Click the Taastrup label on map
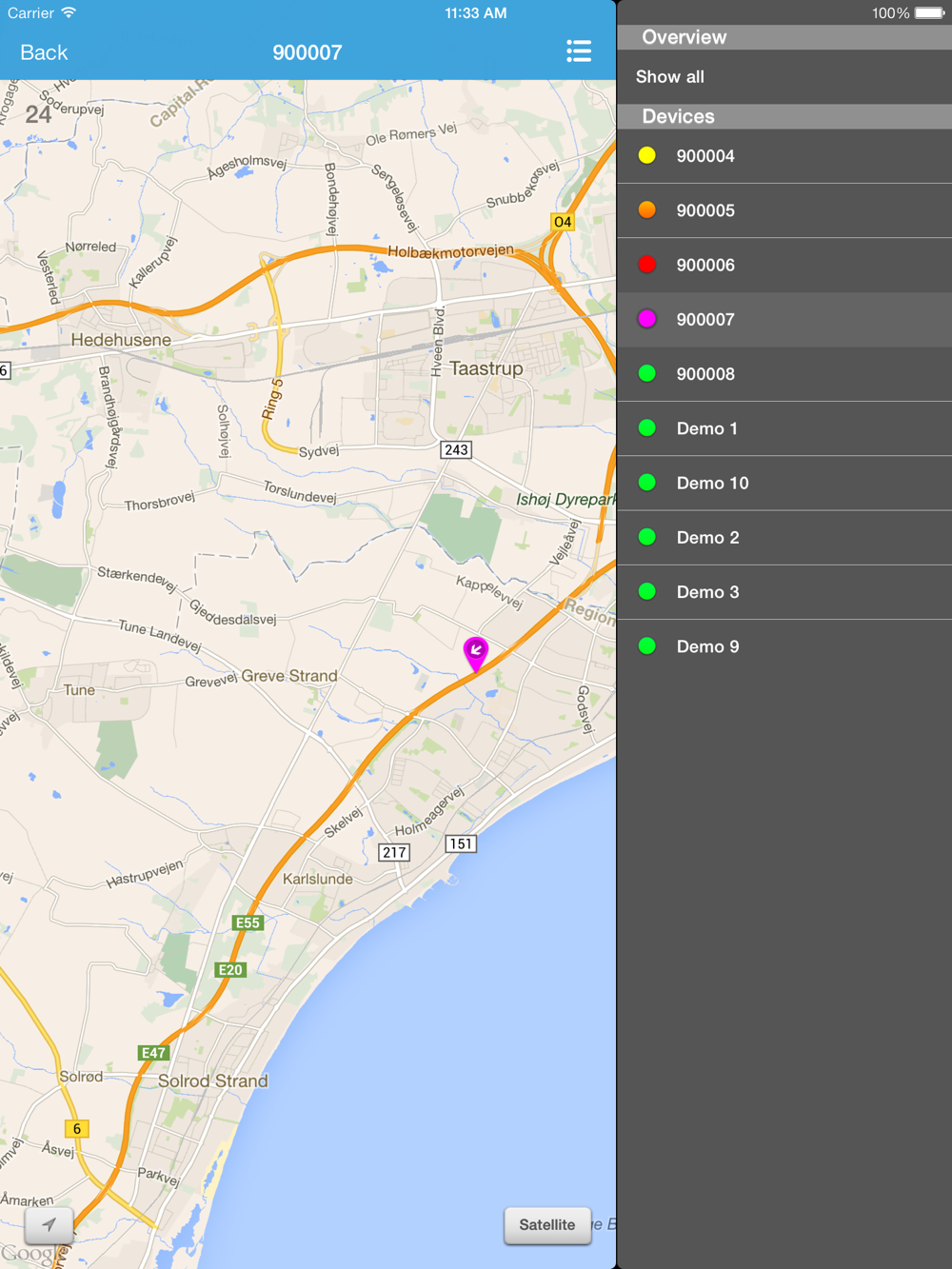 pos(486,368)
